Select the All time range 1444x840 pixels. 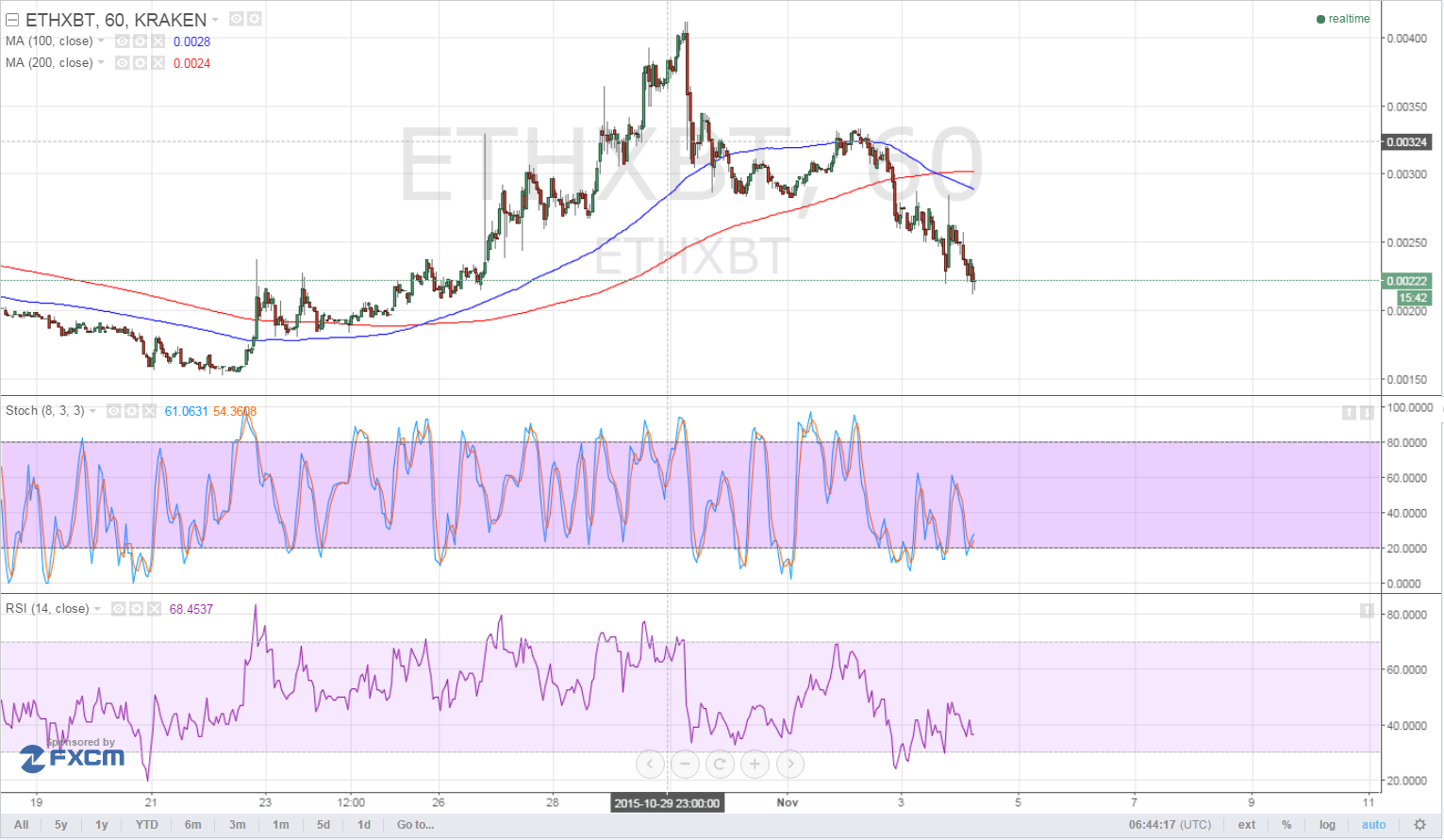pyautogui.click(x=22, y=825)
